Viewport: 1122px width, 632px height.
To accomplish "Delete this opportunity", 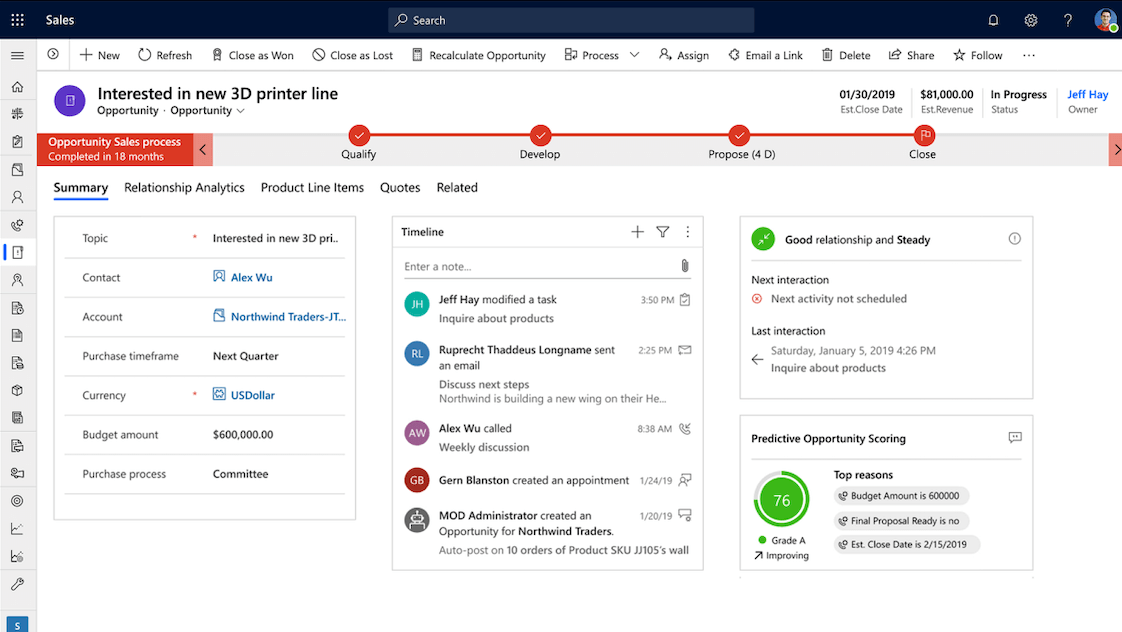I will [x=846, y=55].
